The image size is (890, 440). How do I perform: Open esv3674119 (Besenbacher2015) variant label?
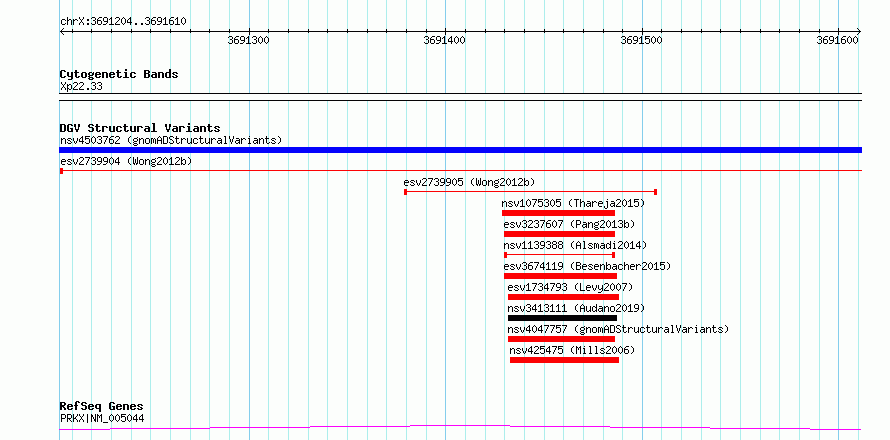coord(587,266)
